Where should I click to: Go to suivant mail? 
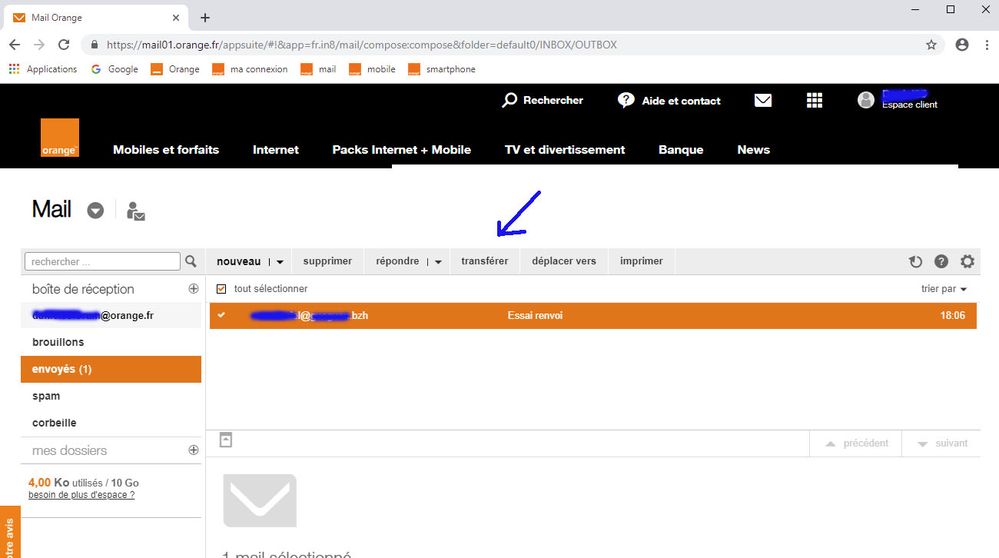click(x=941, y=443)
